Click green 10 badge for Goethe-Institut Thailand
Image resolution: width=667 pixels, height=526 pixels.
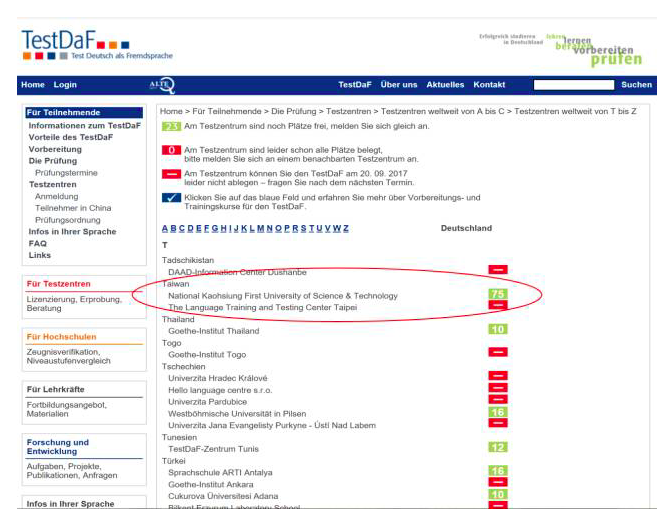pyautogui.click(x=498, y=329)
